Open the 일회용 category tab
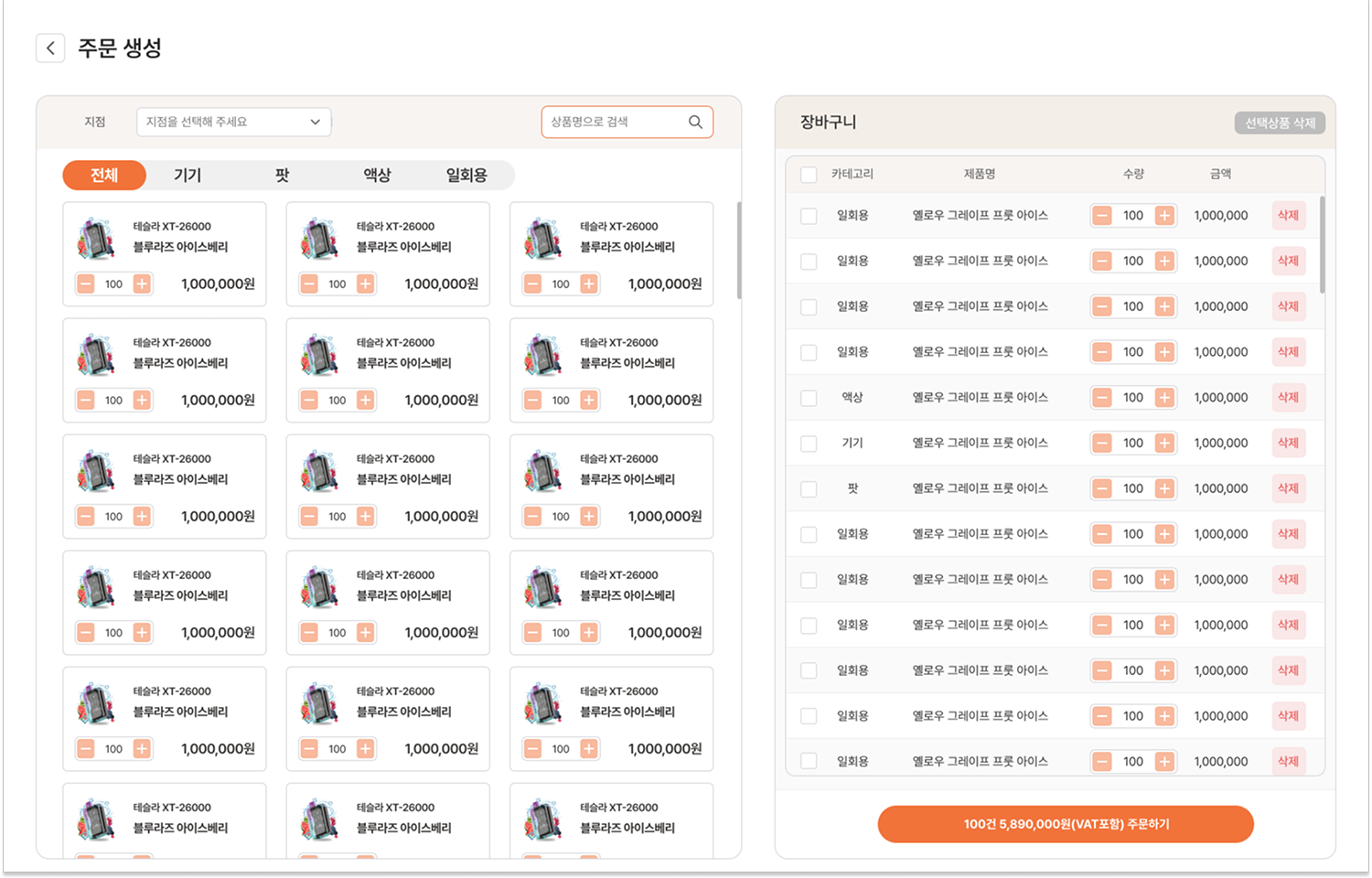This screenshot has height=878, width=1372. [466, 175]
